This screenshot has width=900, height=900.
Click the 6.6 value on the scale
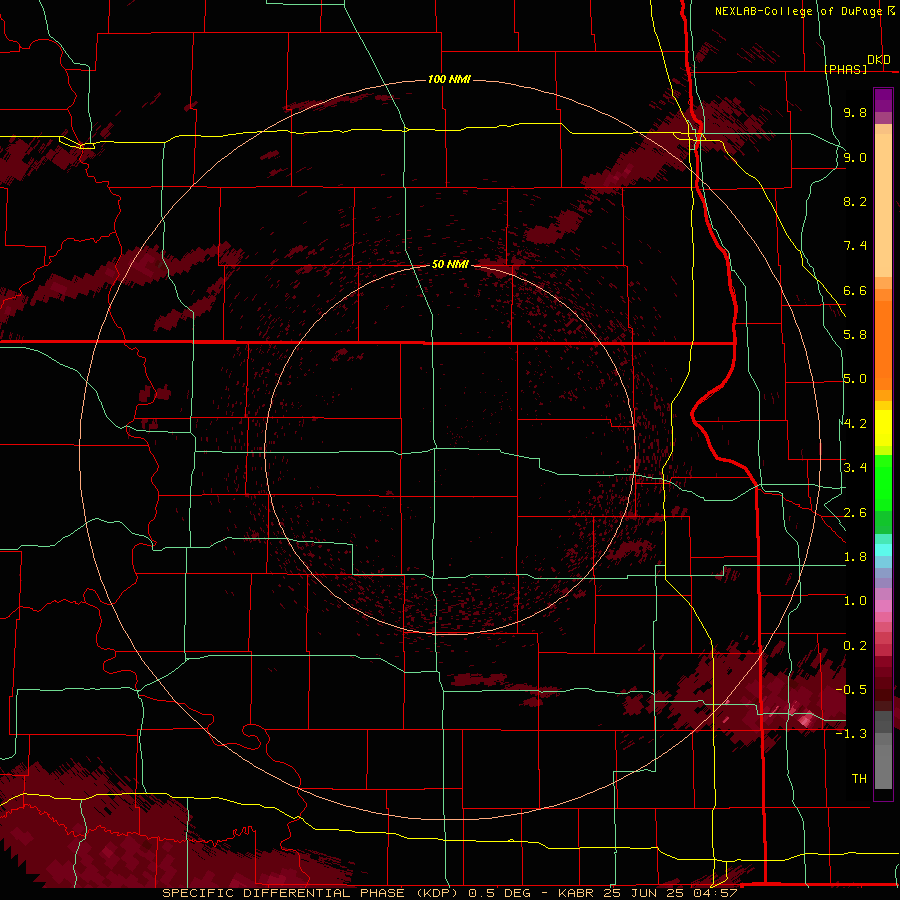pyautogui.click(x=855, y=290)
